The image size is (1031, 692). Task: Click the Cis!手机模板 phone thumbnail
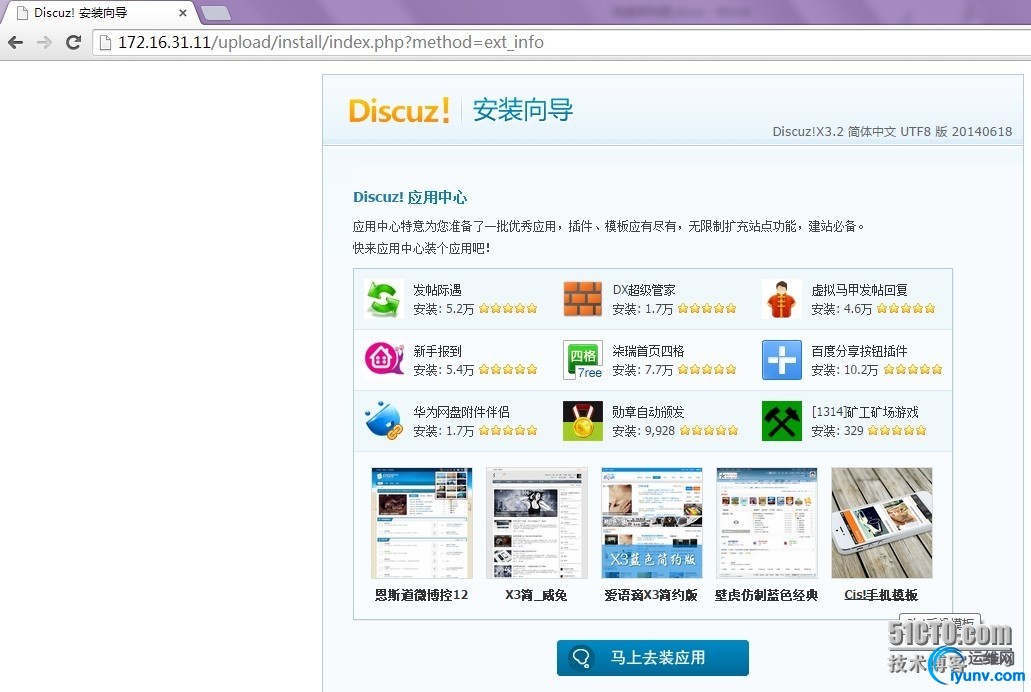click(x=882, y=523)
